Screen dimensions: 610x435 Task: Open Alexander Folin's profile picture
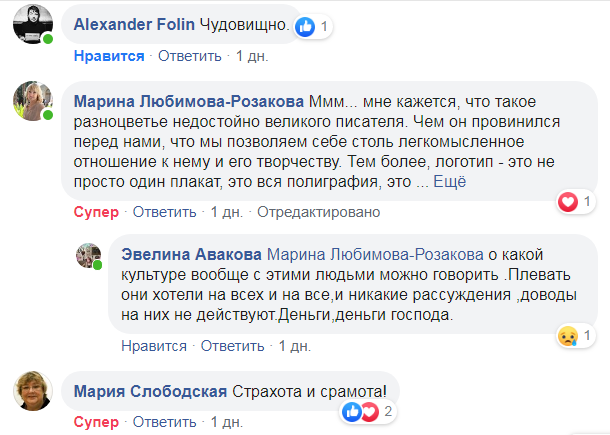click(32, 24)
